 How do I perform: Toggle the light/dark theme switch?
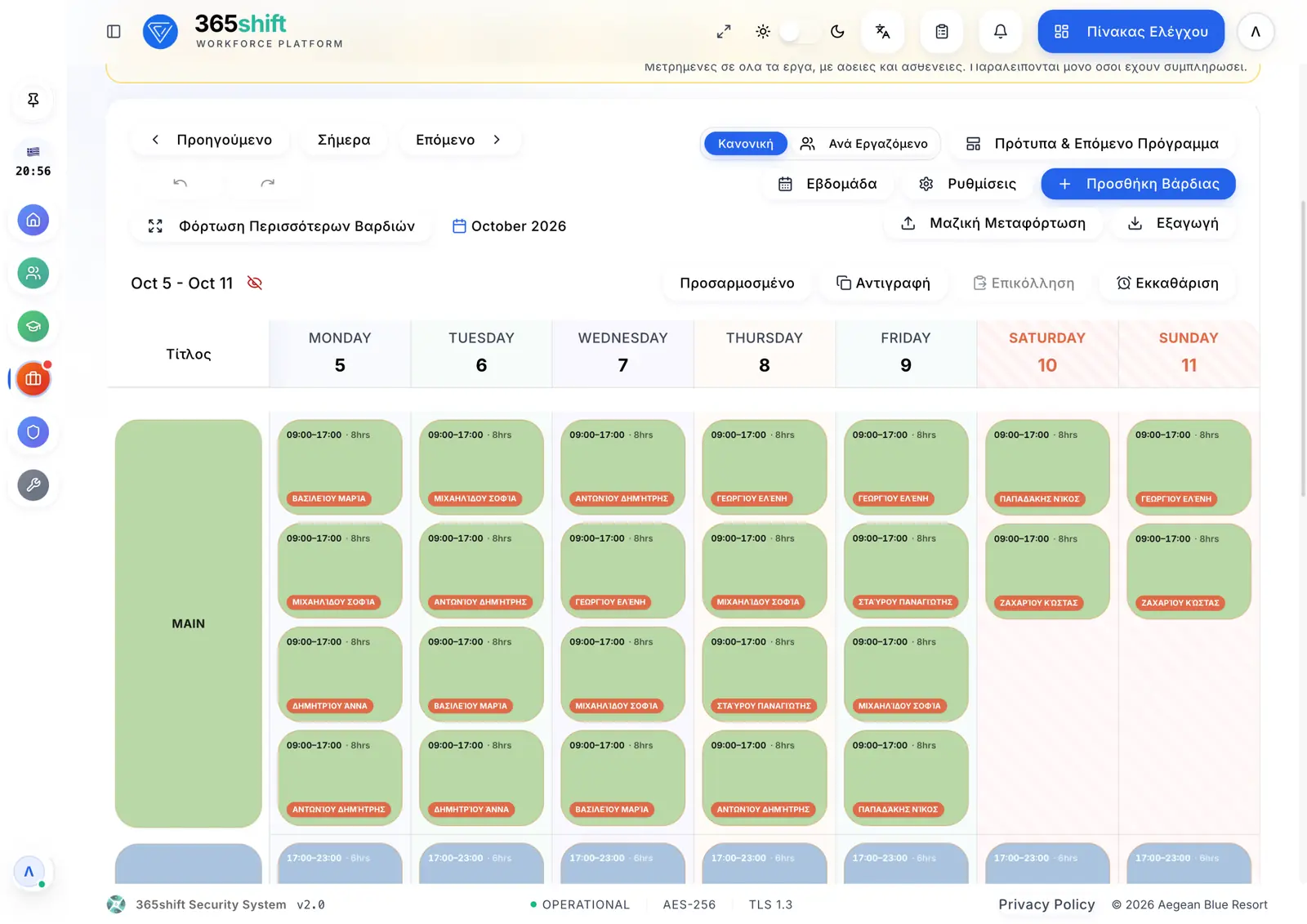(800, 32)
